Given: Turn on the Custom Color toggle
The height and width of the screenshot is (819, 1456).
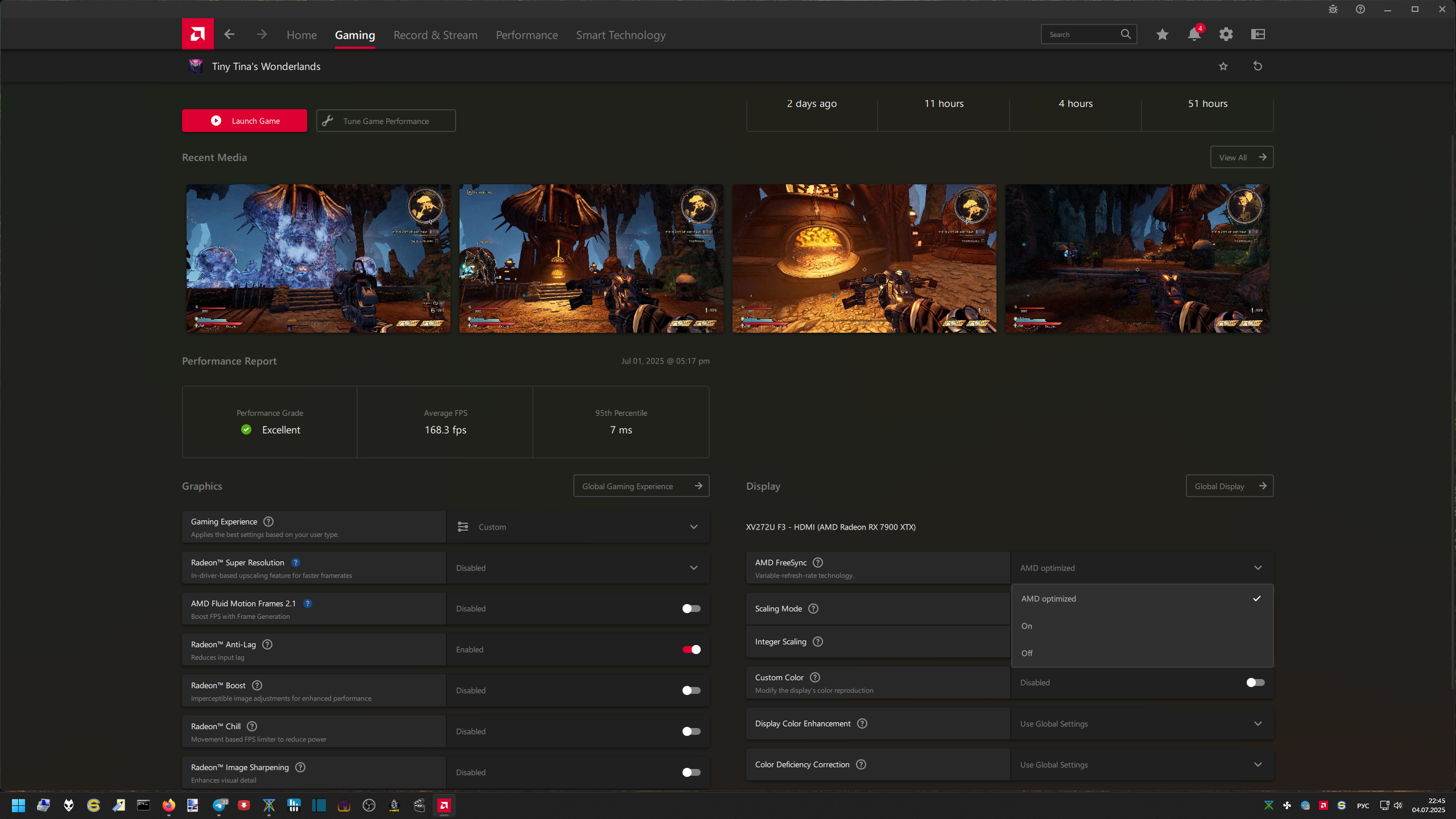Looking at the screenshot, I should tap(1255, 682).
